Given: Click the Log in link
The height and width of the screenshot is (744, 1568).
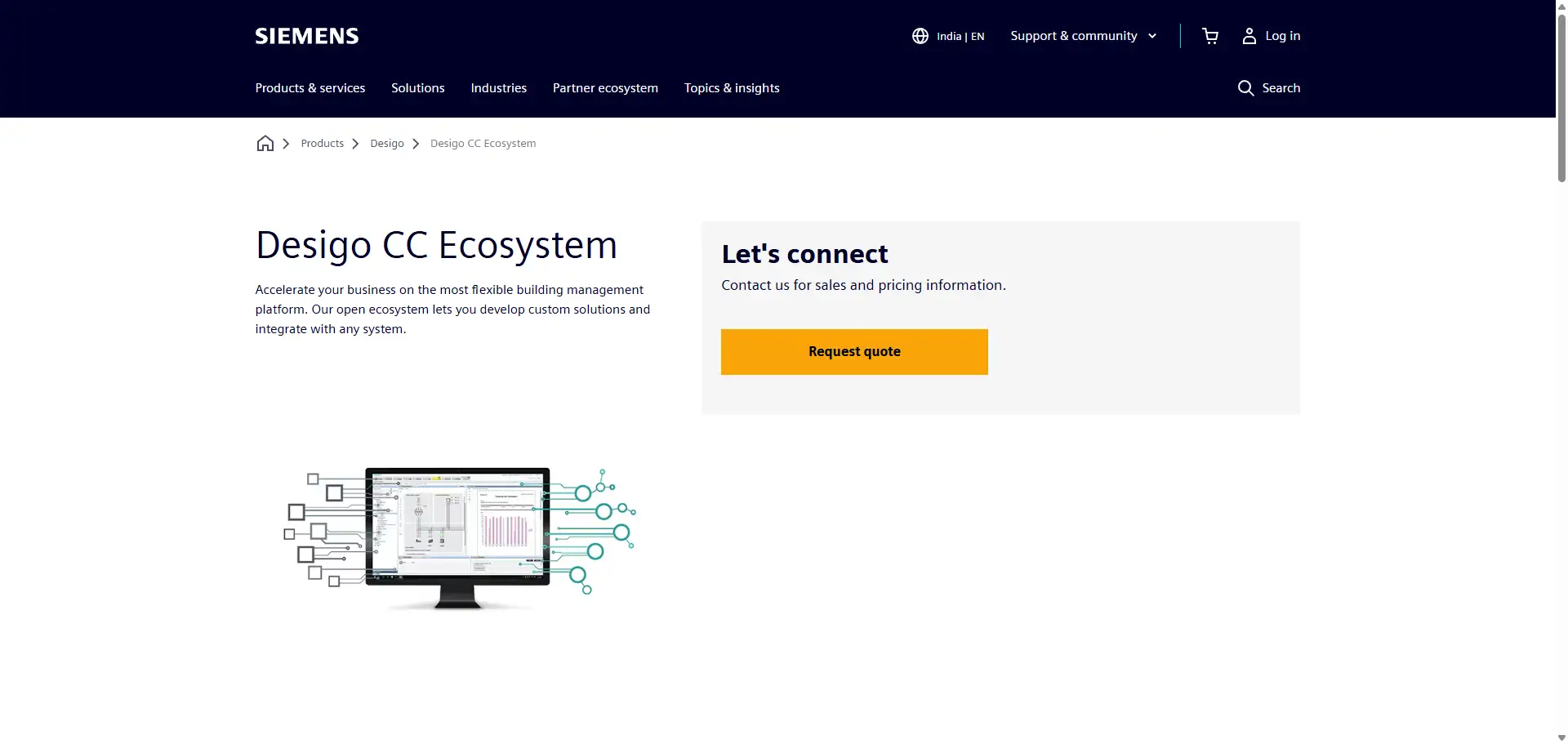Looking at the screenshot, I should coord(1283,36).
